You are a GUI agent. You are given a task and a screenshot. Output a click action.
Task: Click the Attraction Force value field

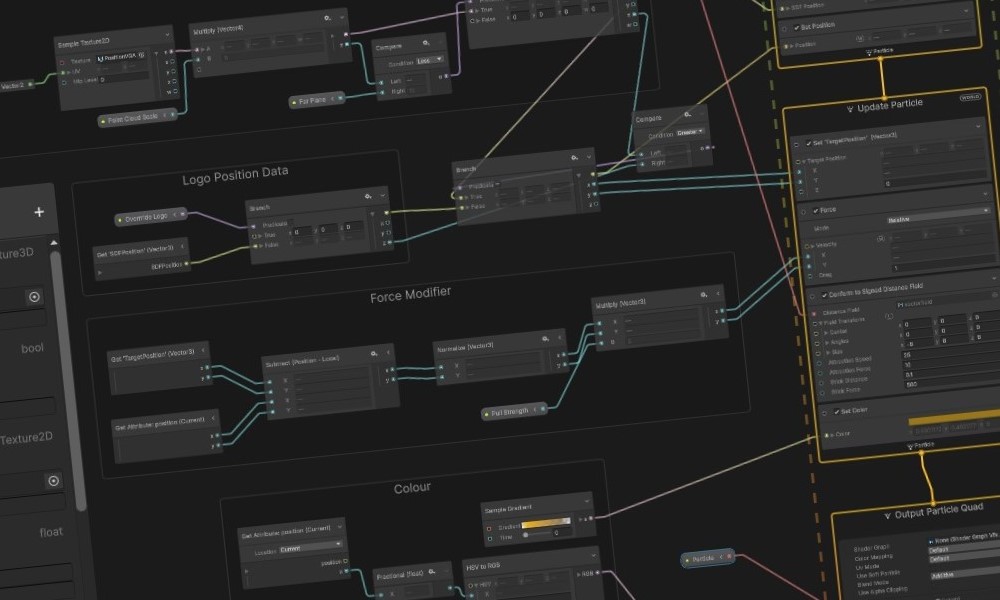950,363
